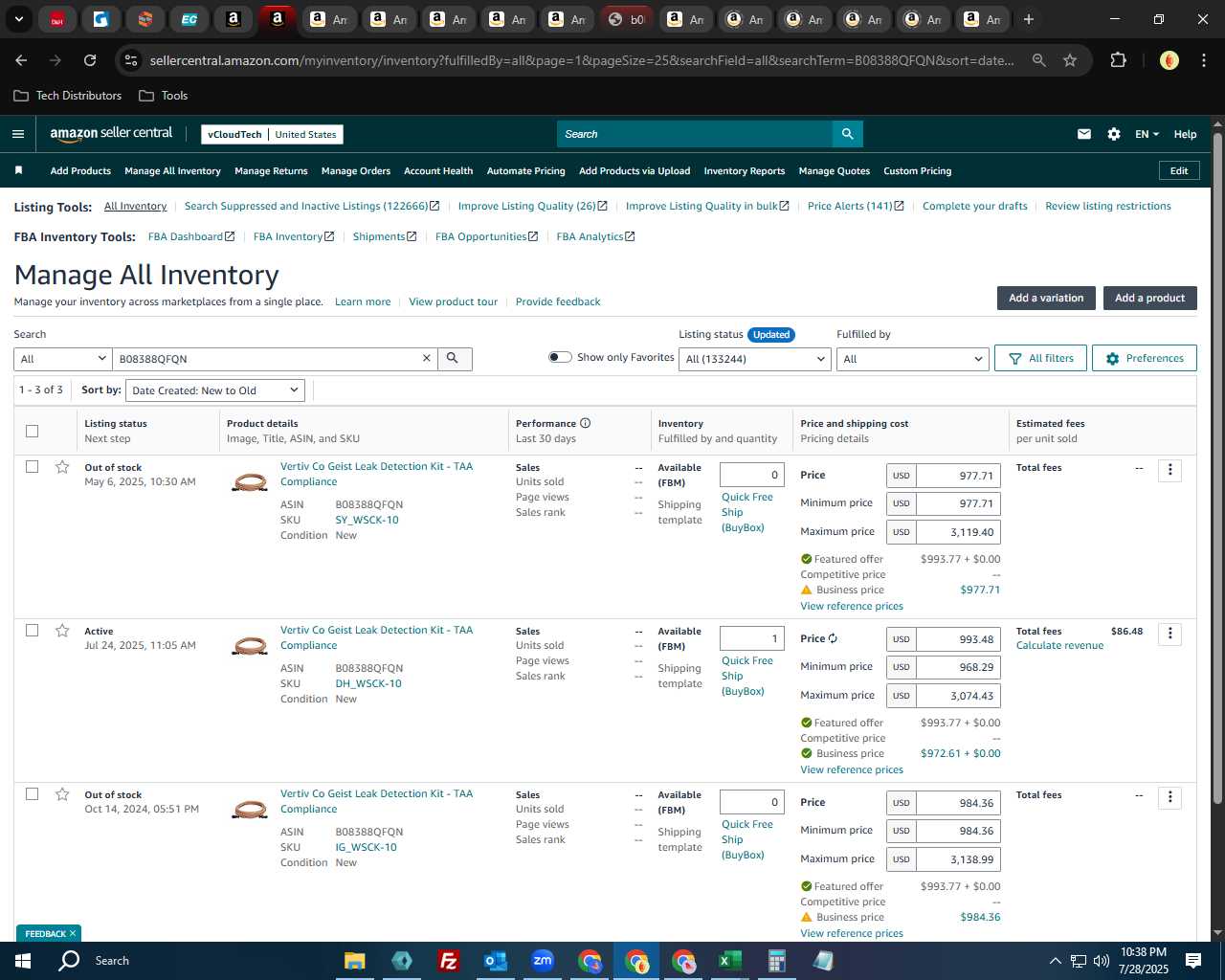
Task: Open Tech Distributors bookmarks folder
Action: coord(67,96)
